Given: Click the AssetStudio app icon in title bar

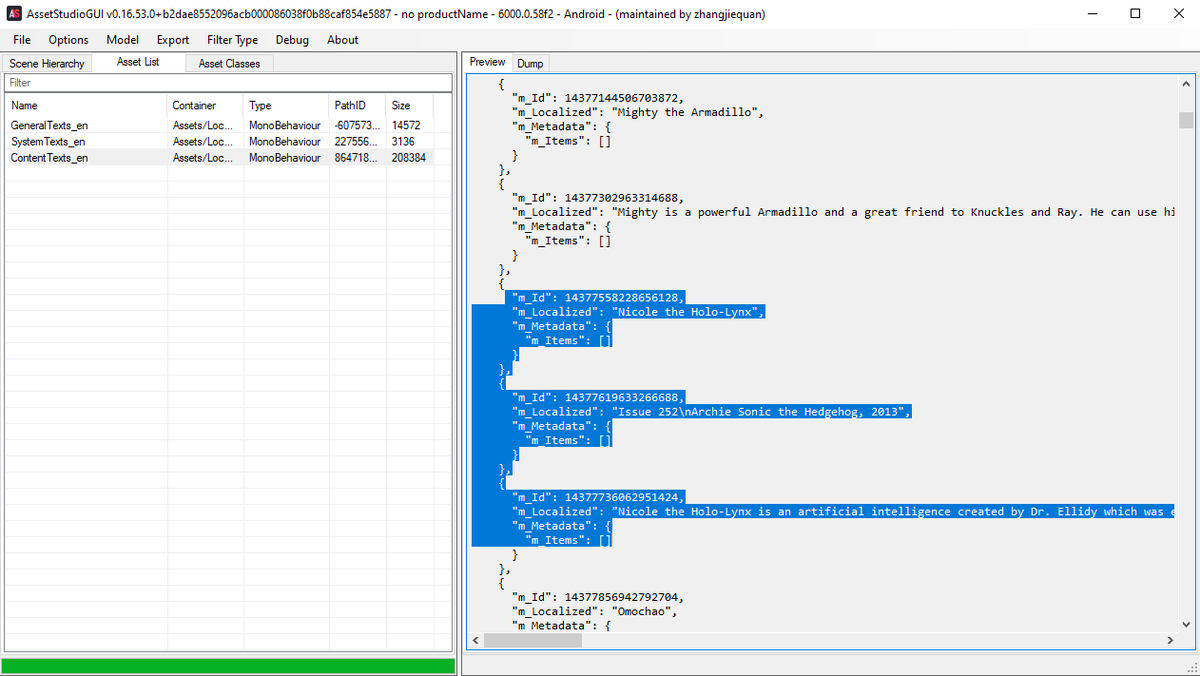Looking at the screenshot, I should tap(15, 14).
